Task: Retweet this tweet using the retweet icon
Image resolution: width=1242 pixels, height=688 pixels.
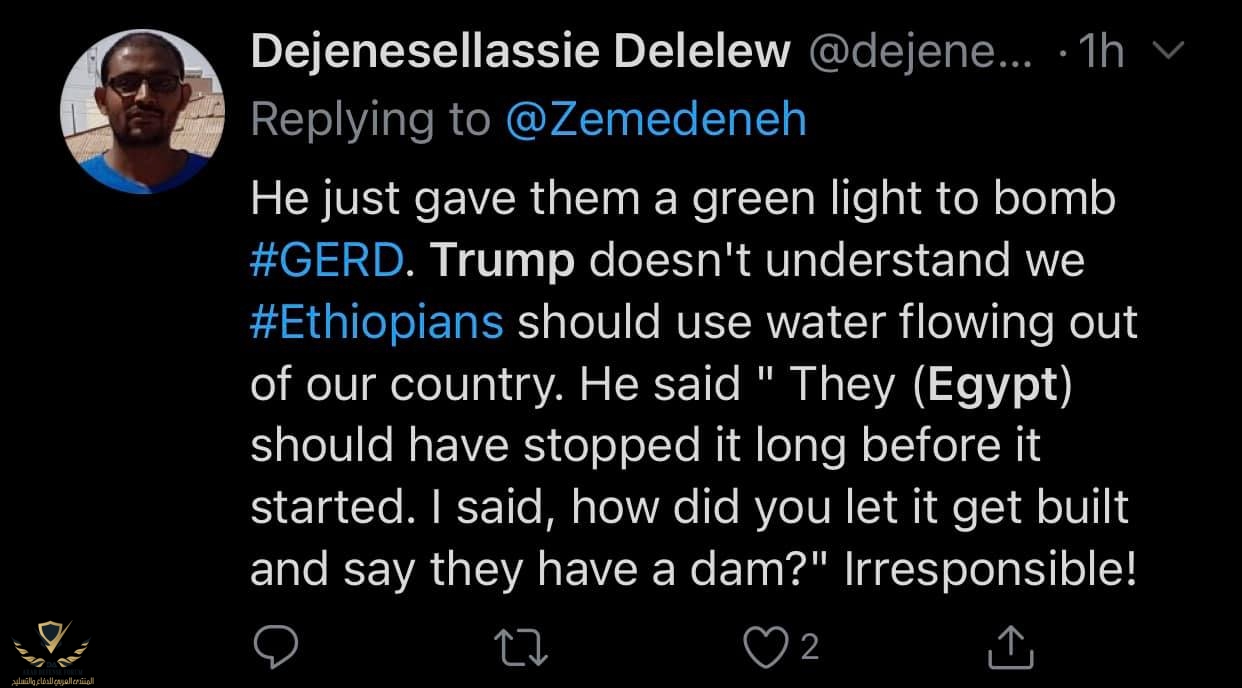Action: click(523, 647)
